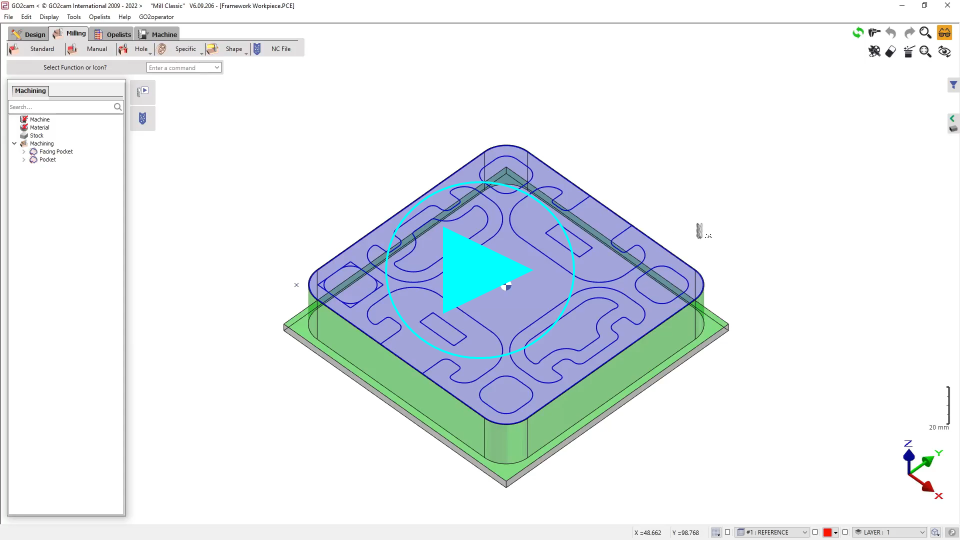Click the green refresh arrows icon
The height and width of the screenshot is (540, 960).
pyautogui.click(x=858, y=33)
